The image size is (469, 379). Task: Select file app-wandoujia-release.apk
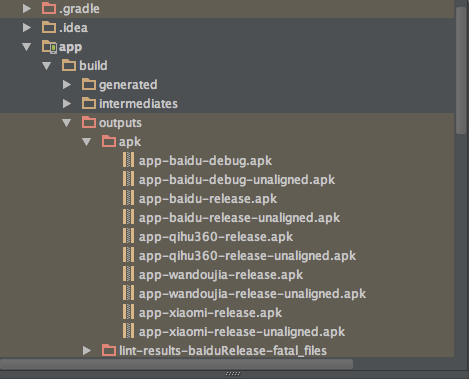click(221, 275)
